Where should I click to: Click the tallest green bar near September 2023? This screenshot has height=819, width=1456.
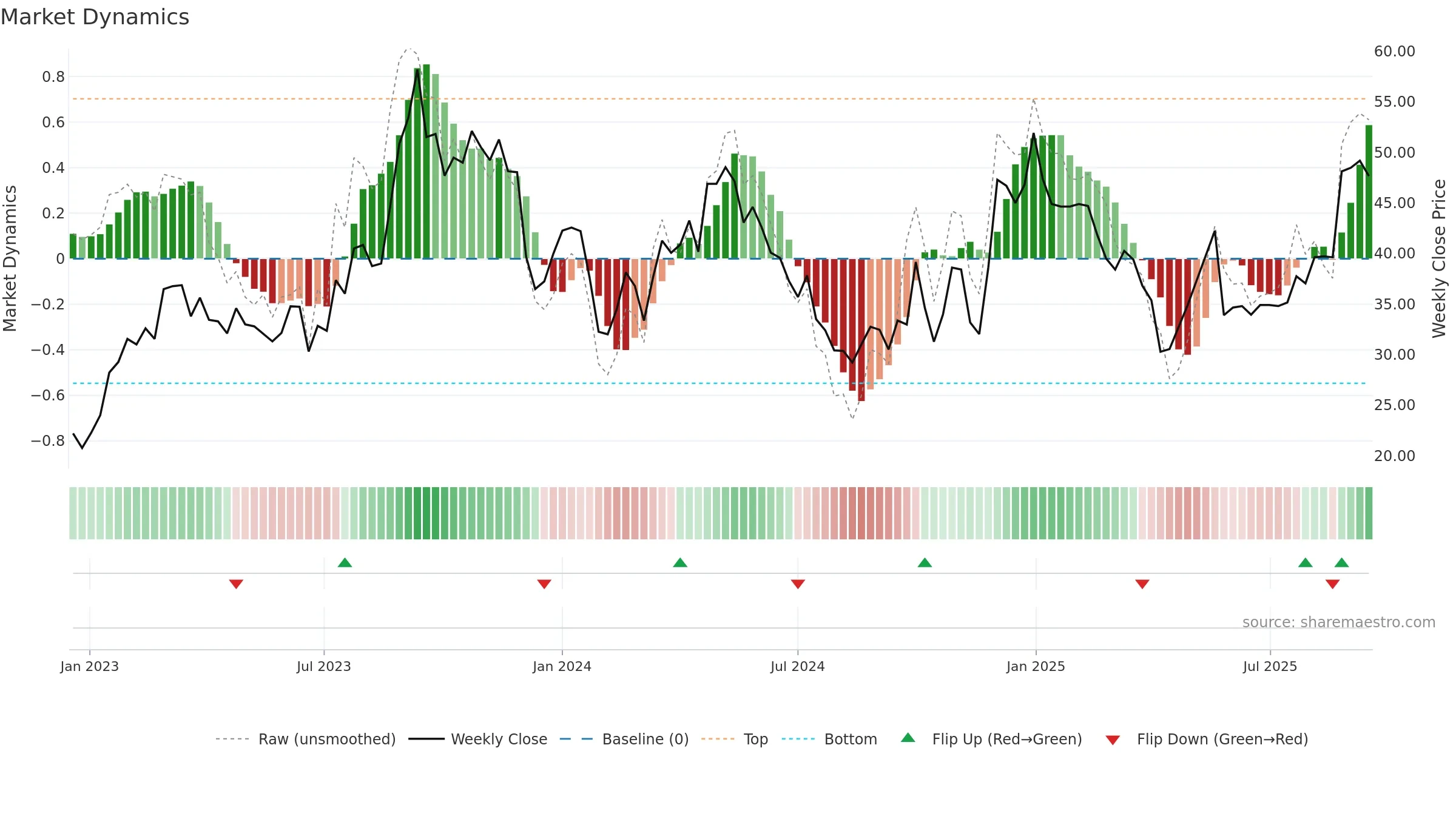coord(426,161)
